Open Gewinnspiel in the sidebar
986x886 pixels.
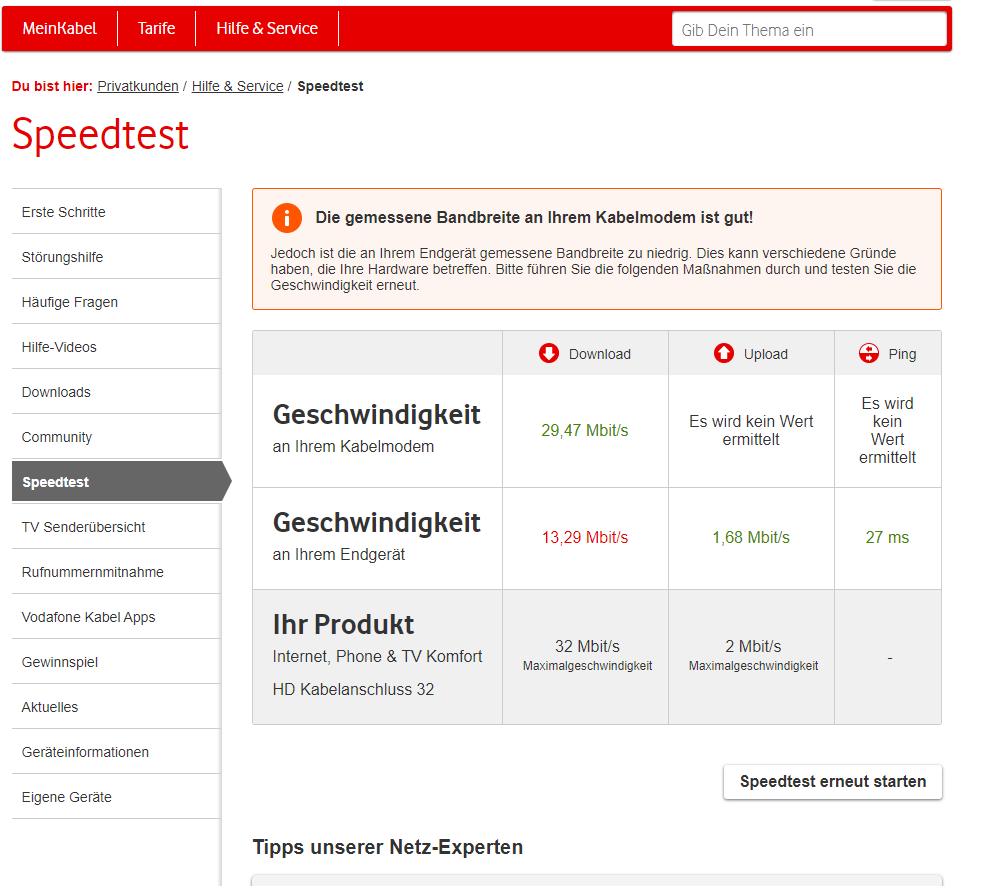tap(116, 662)
